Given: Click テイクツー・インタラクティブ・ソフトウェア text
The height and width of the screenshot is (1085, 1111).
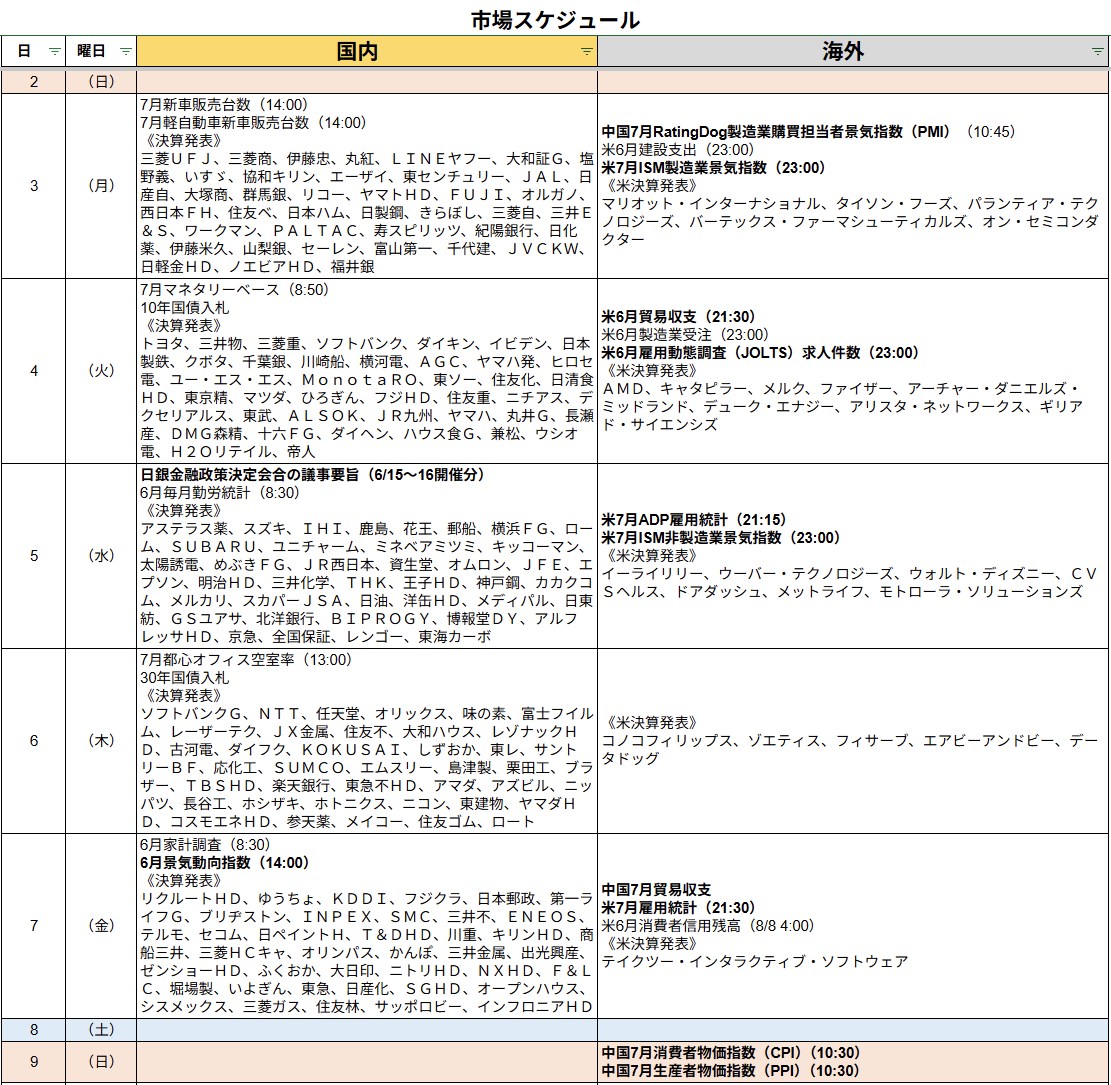Looking at the screenshot, I should tap(755, 962).
